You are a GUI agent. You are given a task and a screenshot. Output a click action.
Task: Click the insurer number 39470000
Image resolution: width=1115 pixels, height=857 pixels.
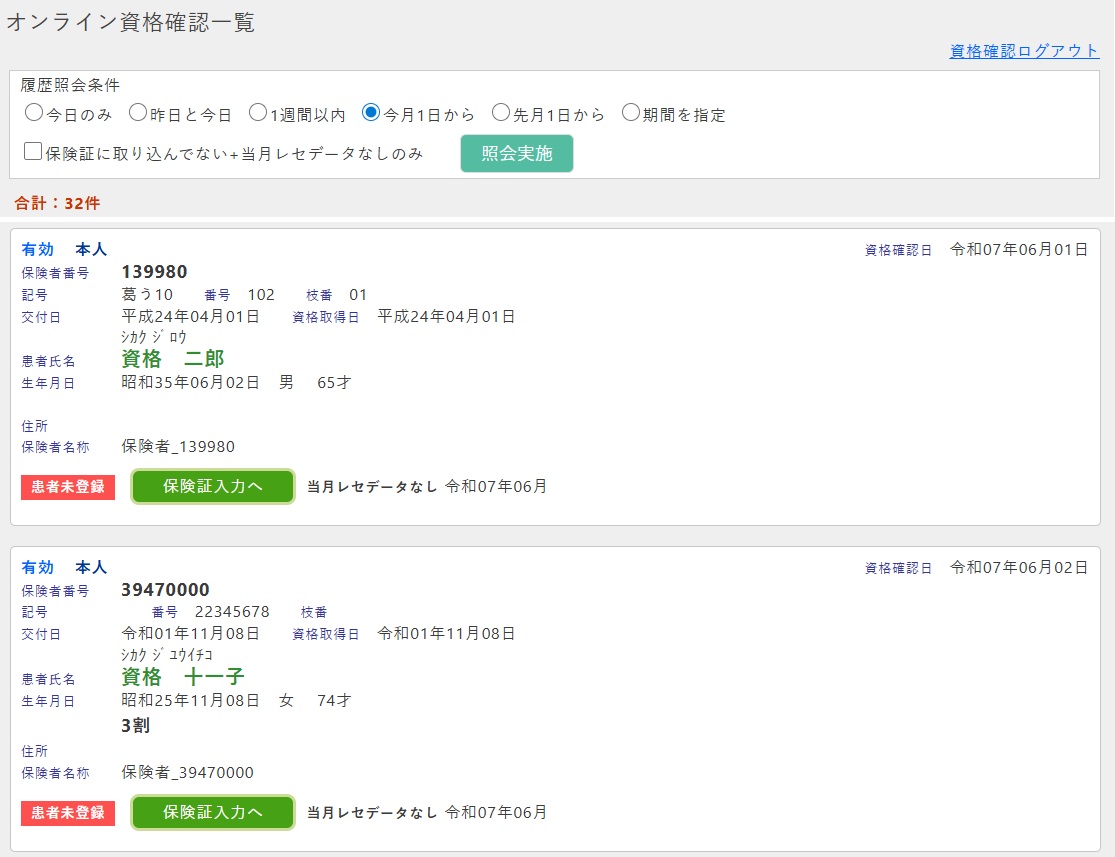[x=165, y=590]
